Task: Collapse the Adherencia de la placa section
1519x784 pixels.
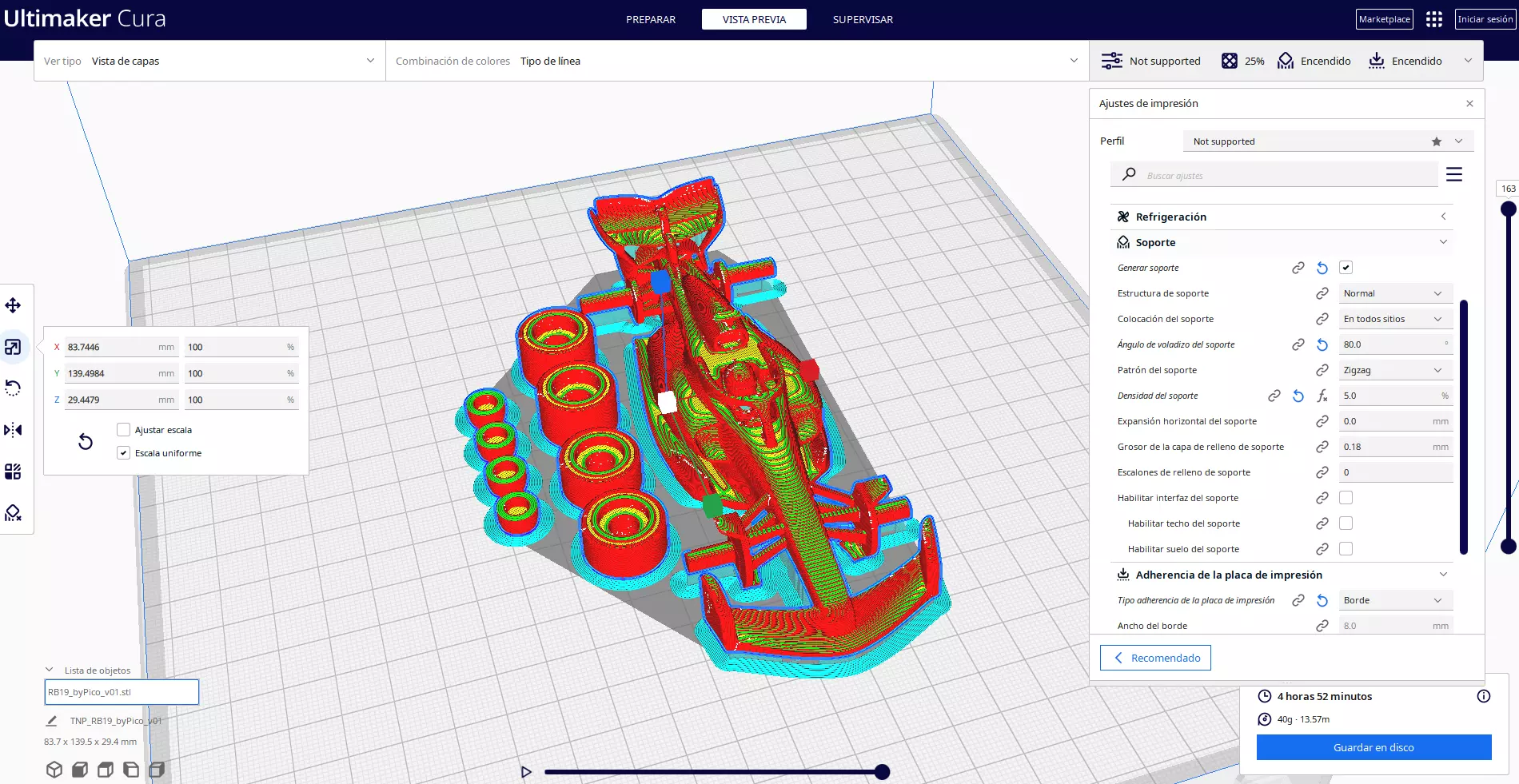Action: [1282, 575]
